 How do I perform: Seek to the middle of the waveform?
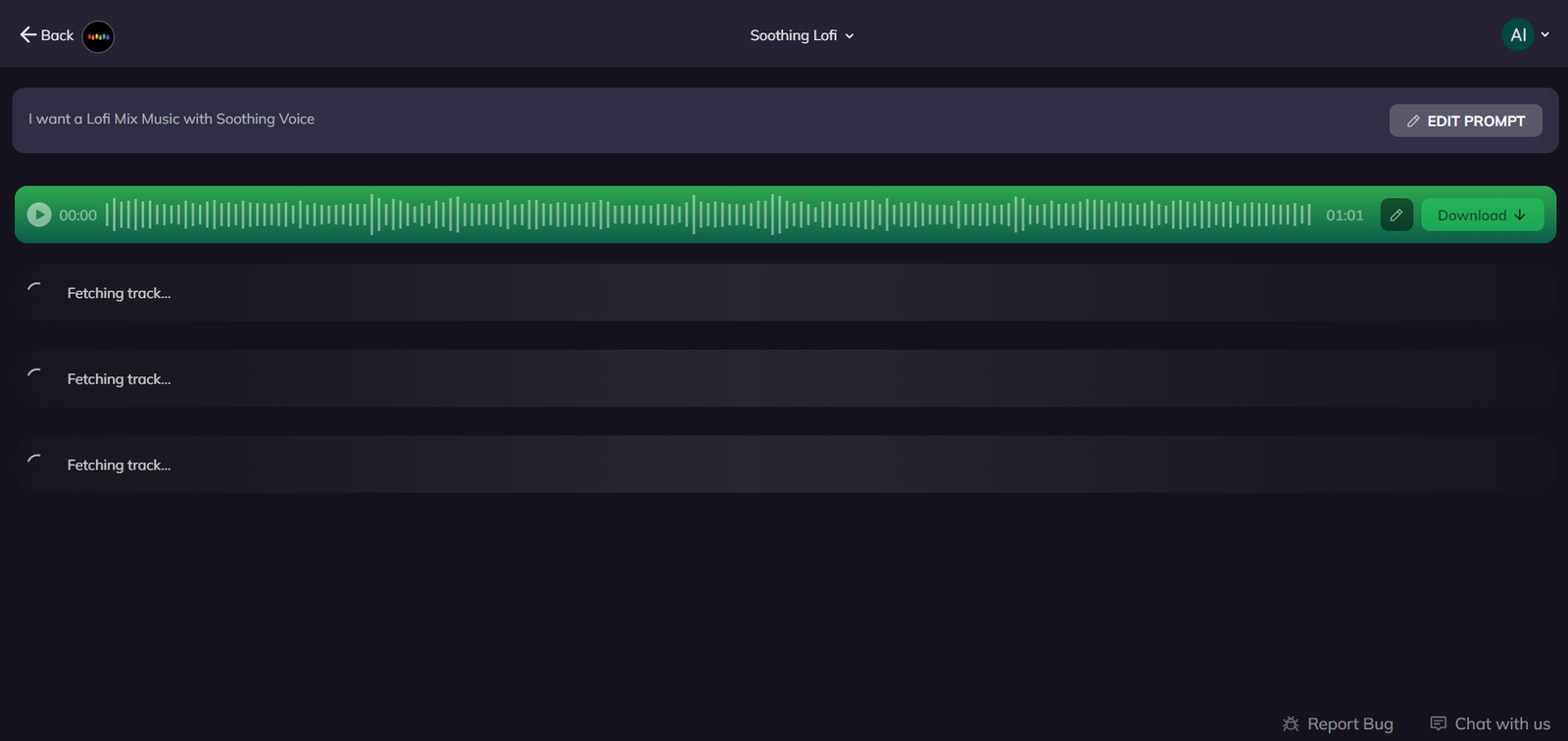pos(708,215)
